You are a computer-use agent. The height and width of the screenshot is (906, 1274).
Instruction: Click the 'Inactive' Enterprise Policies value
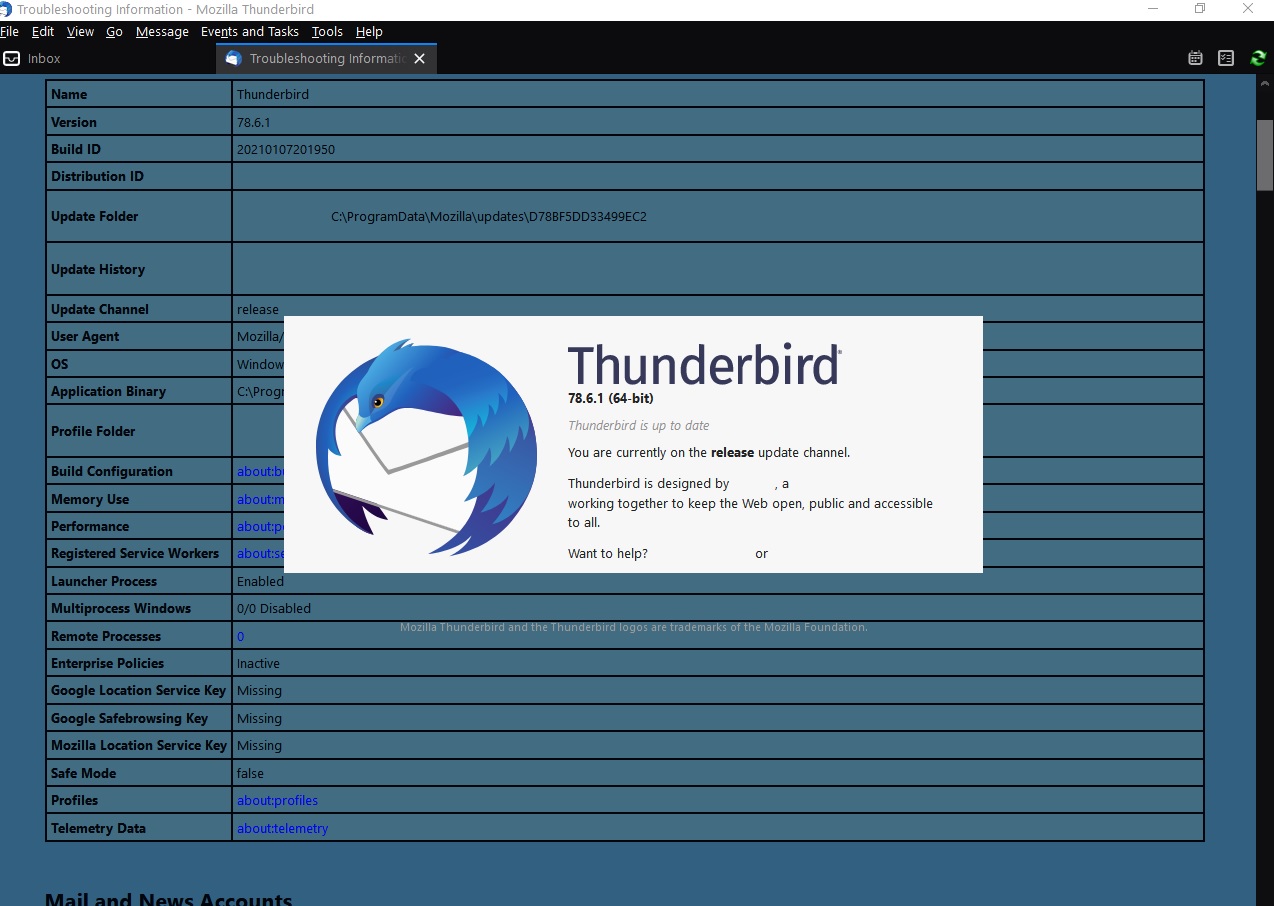(x=258, y=664)
